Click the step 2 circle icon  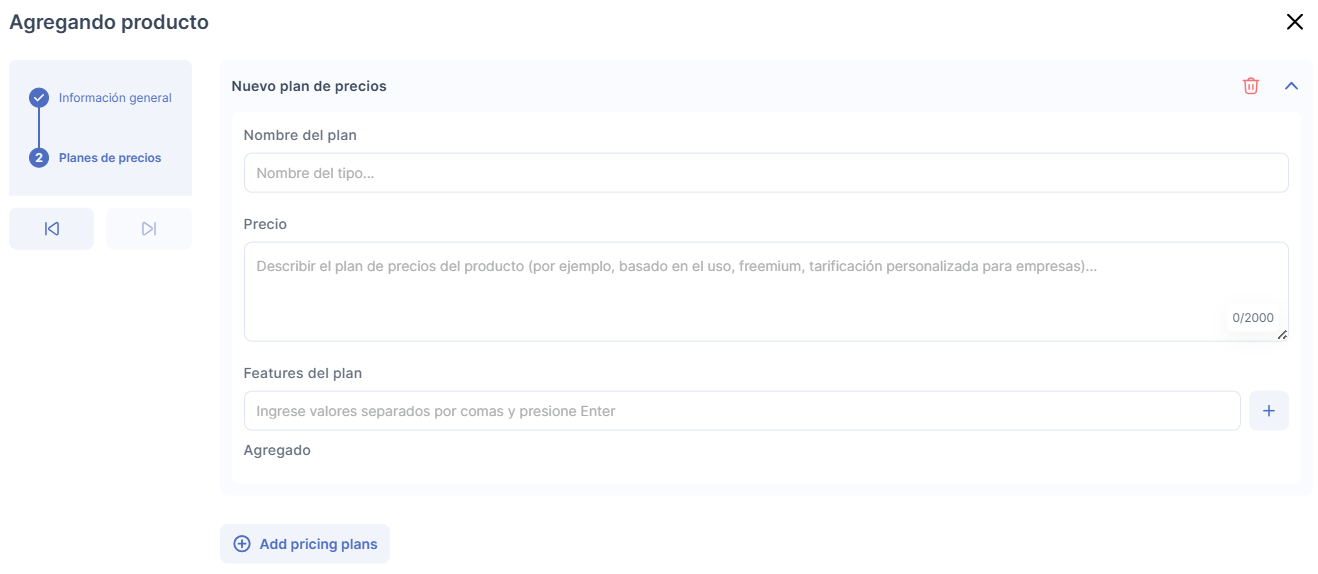39,158
